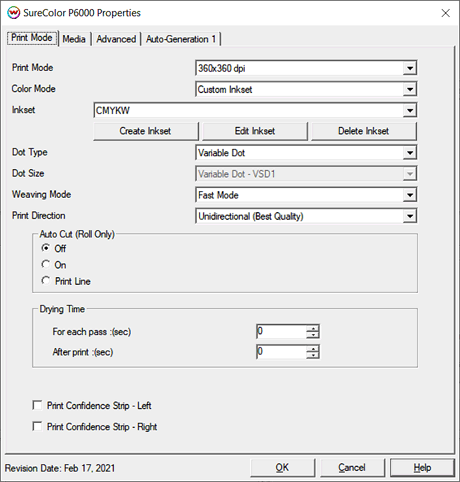The image size is (460, 482).
Task: Click the After print seconds field
Action: point(281,352)
